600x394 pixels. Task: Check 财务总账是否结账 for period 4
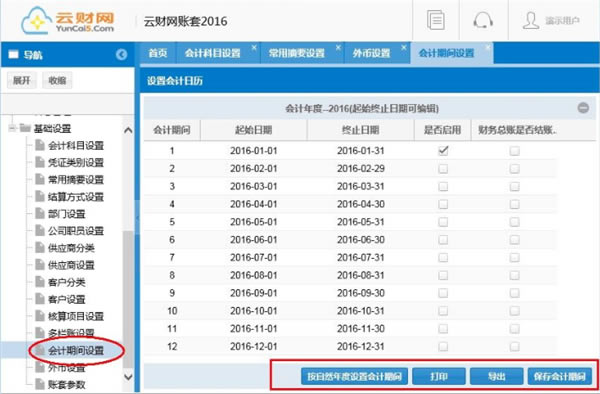[x=514, y=204]
